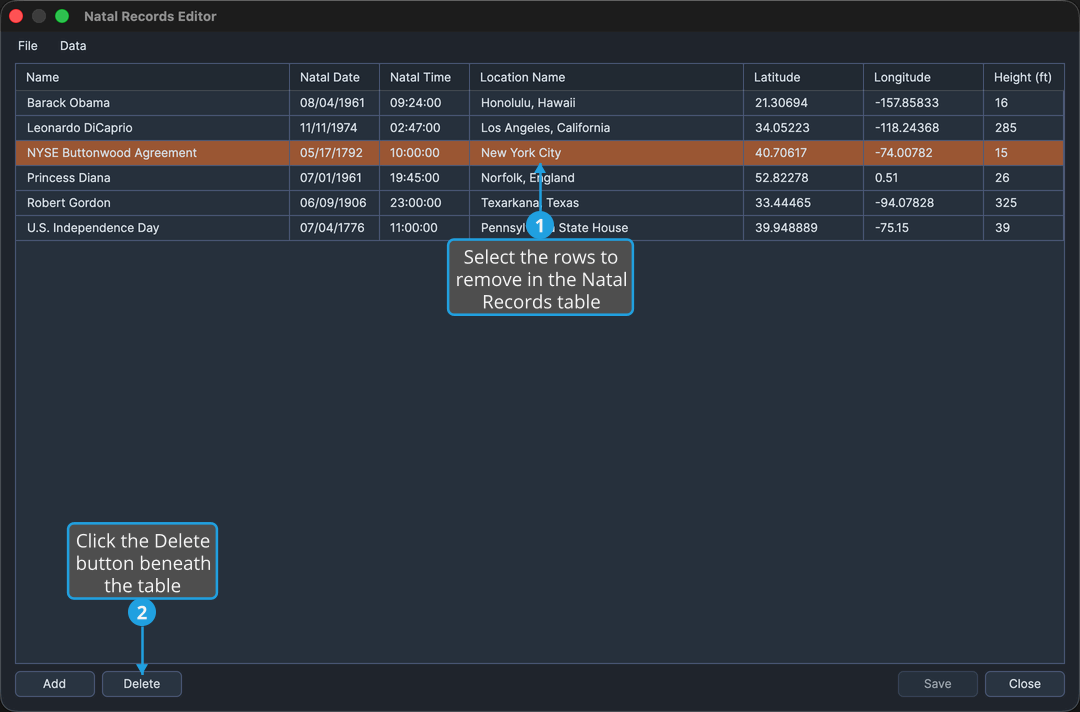
Task: Click the Natal Time column header
Action: click(x=424, y=77)
